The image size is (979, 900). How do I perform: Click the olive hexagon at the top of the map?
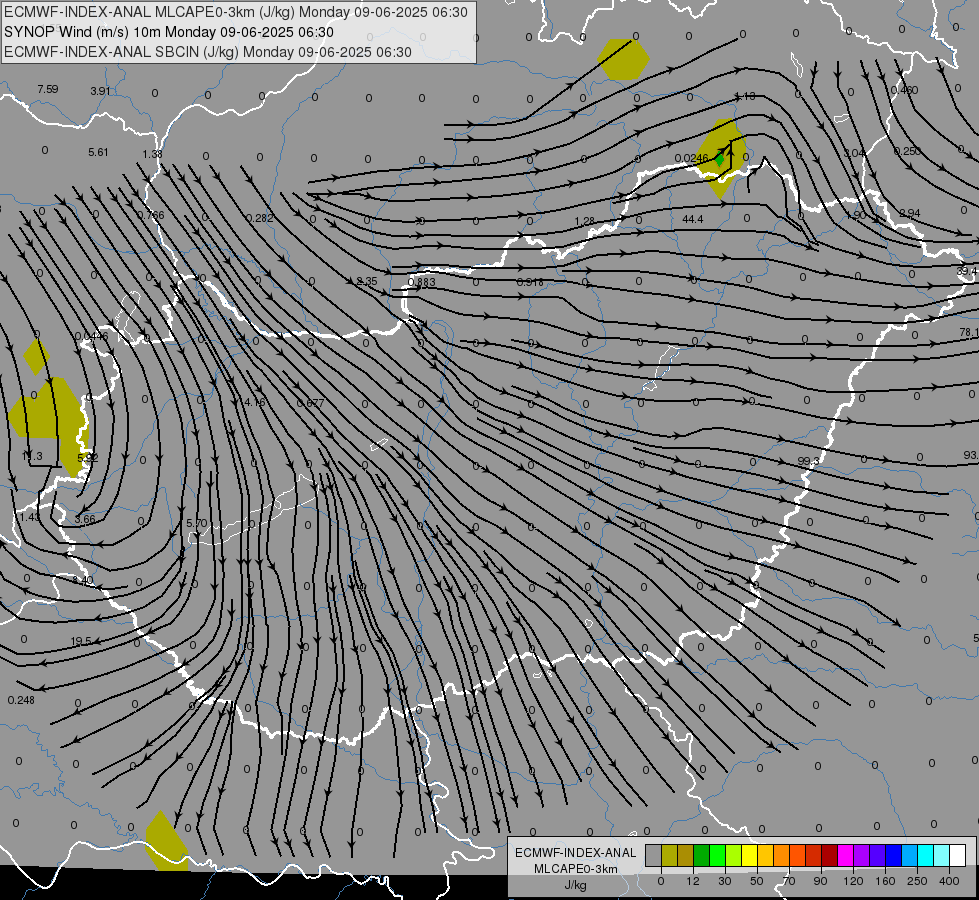pyautogui.click(x=623, y=59)
